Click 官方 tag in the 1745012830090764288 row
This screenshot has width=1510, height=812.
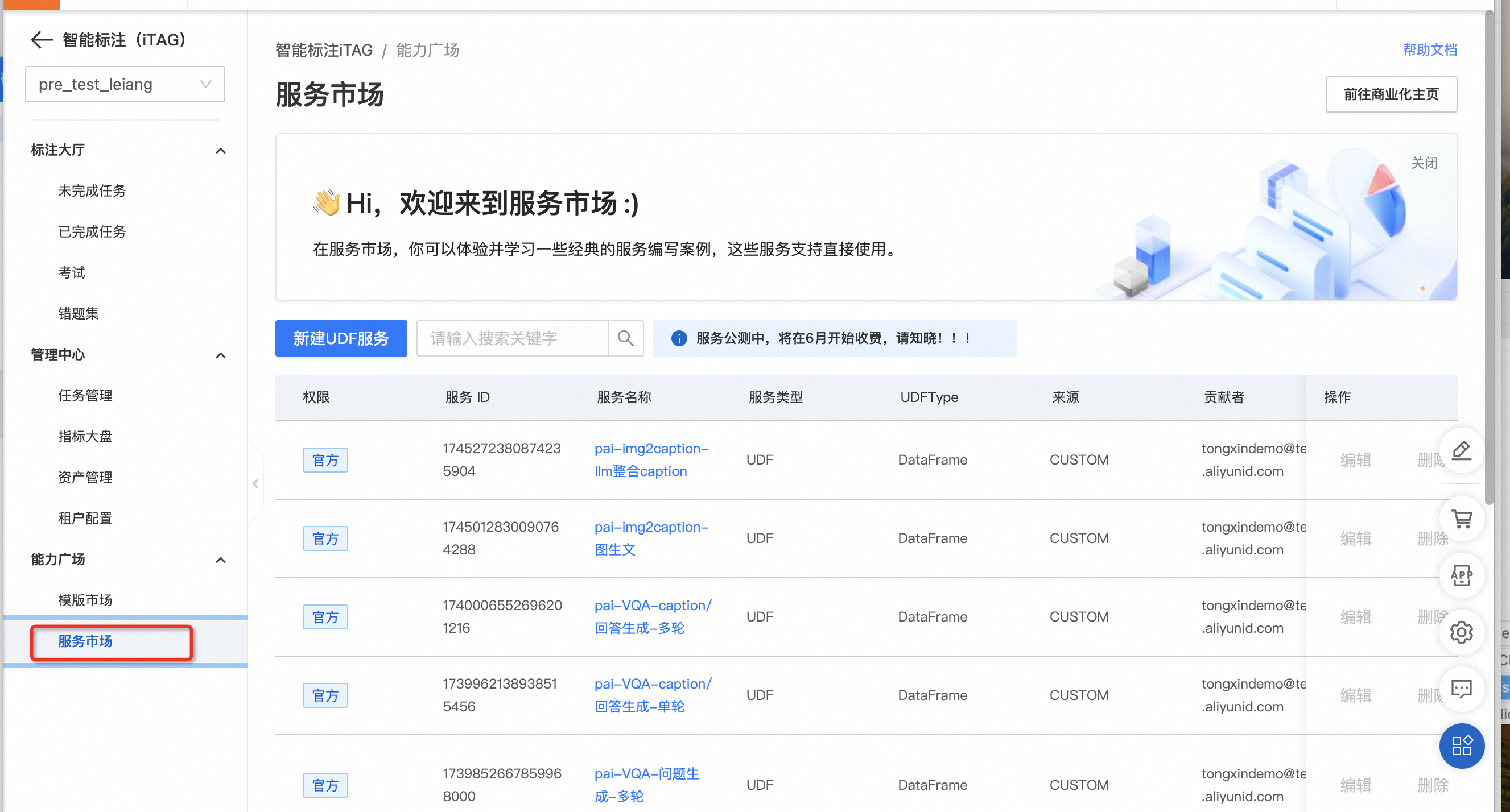(x=325, y=538)
